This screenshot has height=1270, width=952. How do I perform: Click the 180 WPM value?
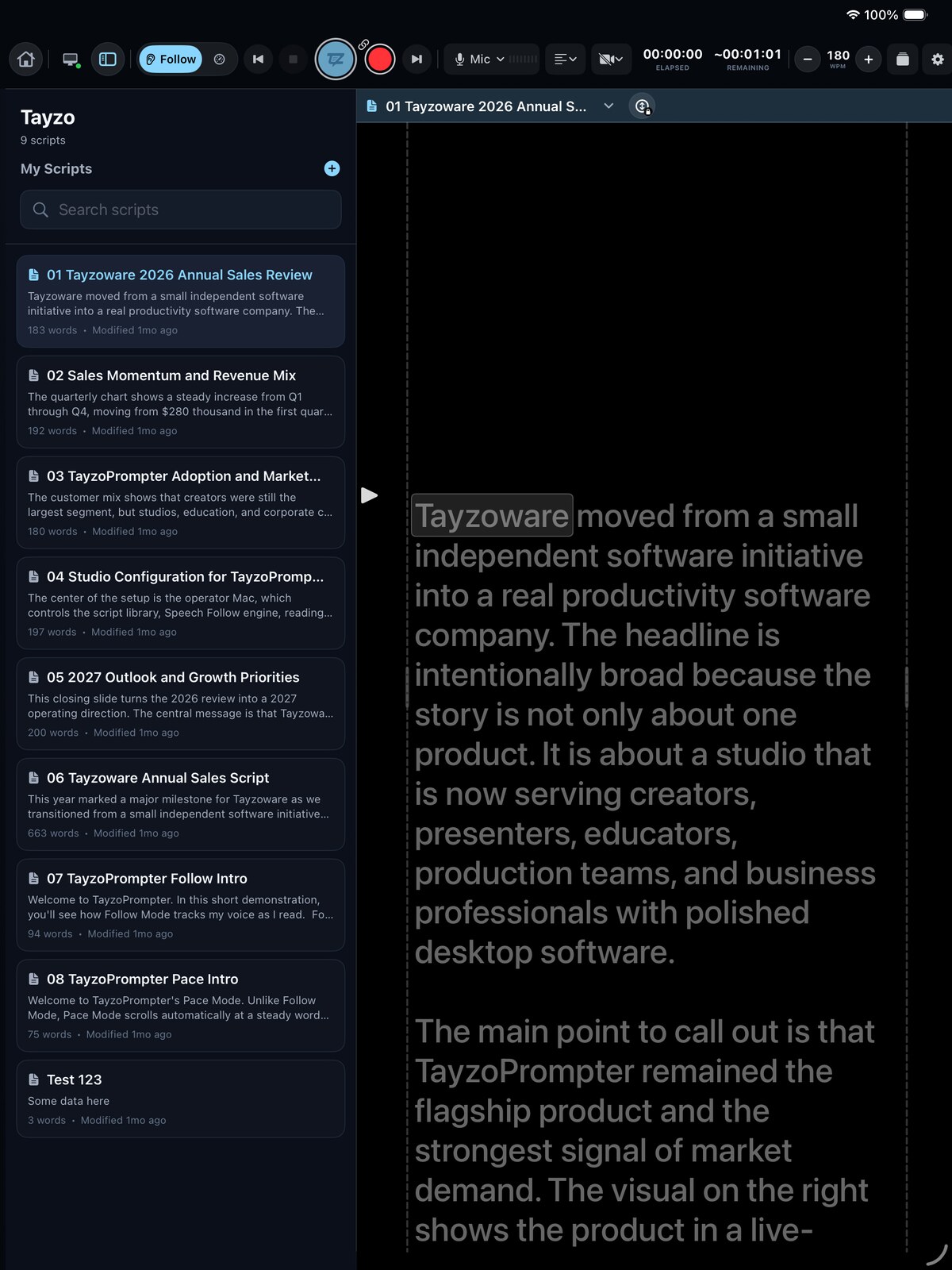[838, 56]
